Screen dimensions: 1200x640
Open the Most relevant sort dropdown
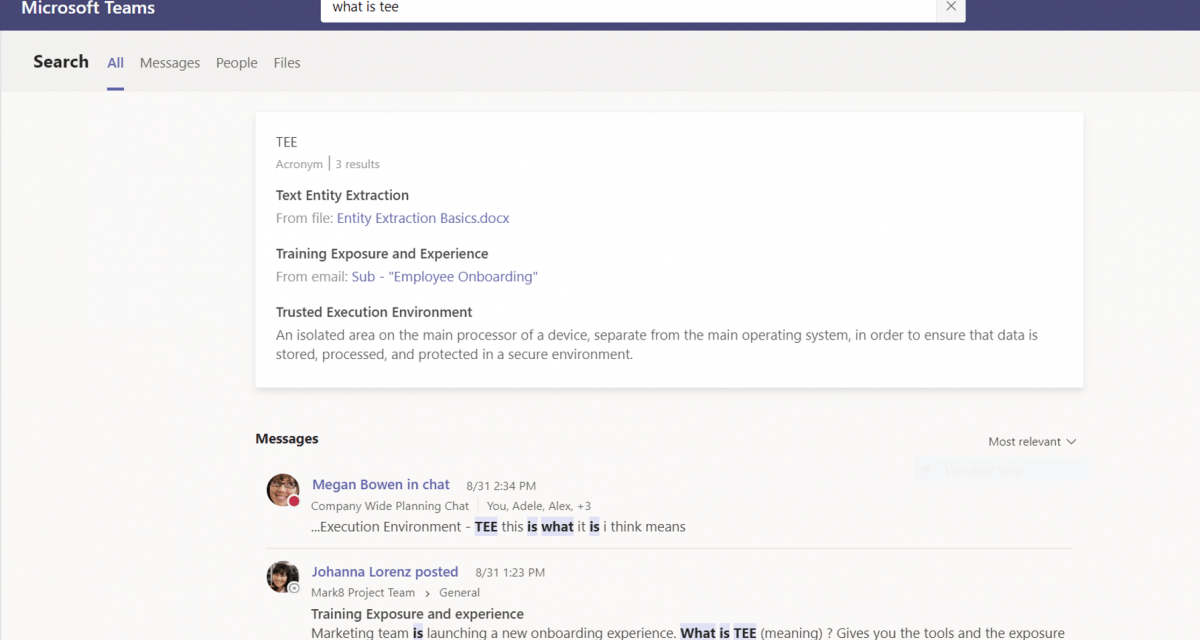click(x=1032, y=442)
